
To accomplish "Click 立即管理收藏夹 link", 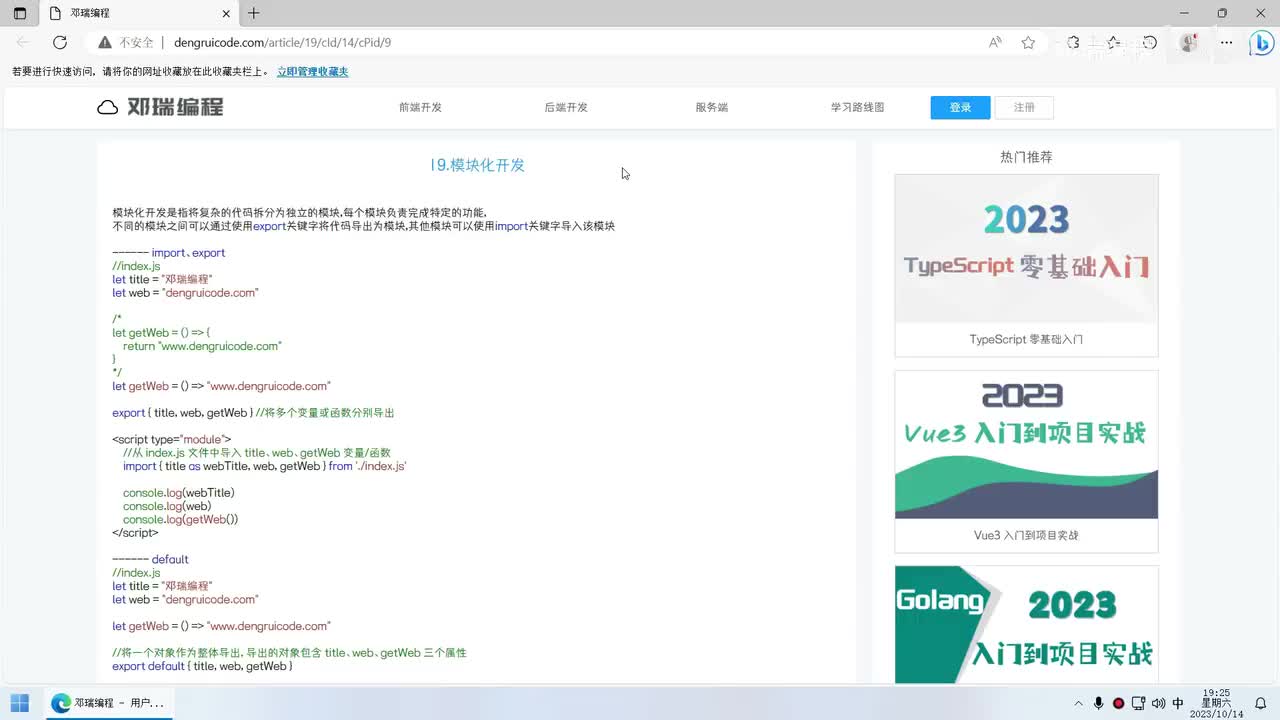I will point(312,72).
